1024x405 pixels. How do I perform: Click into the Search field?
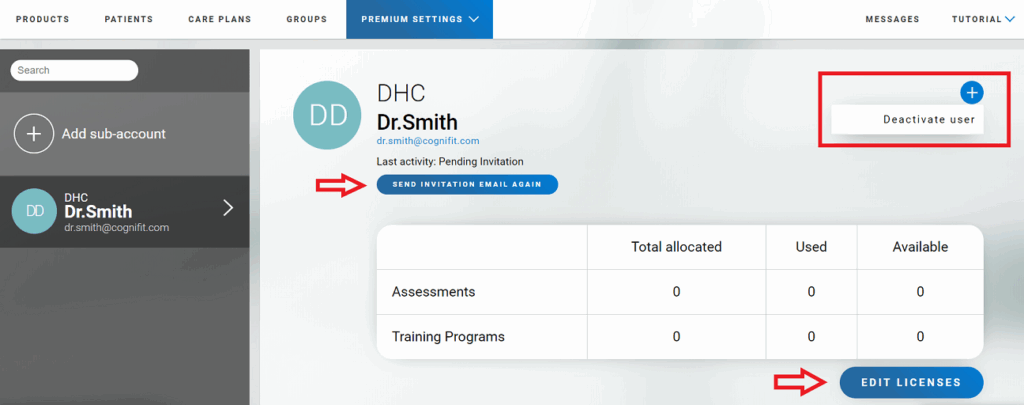74,71
